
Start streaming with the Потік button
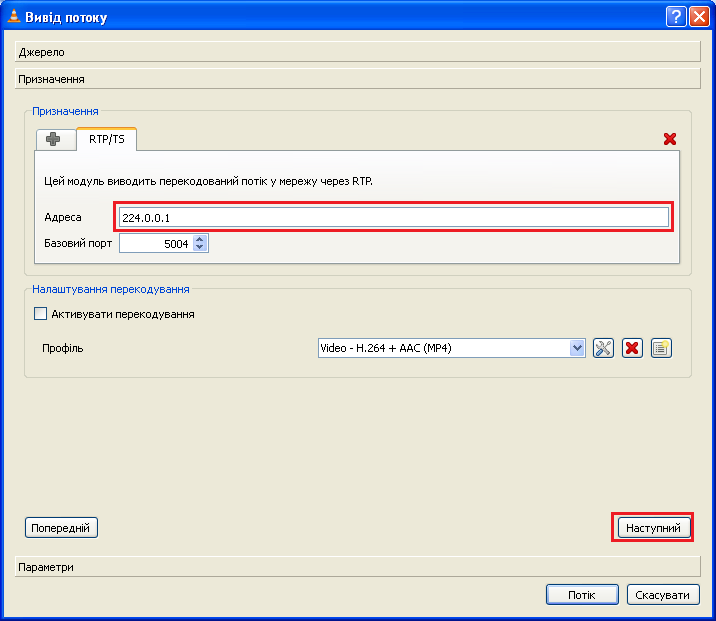click(582, 595)
